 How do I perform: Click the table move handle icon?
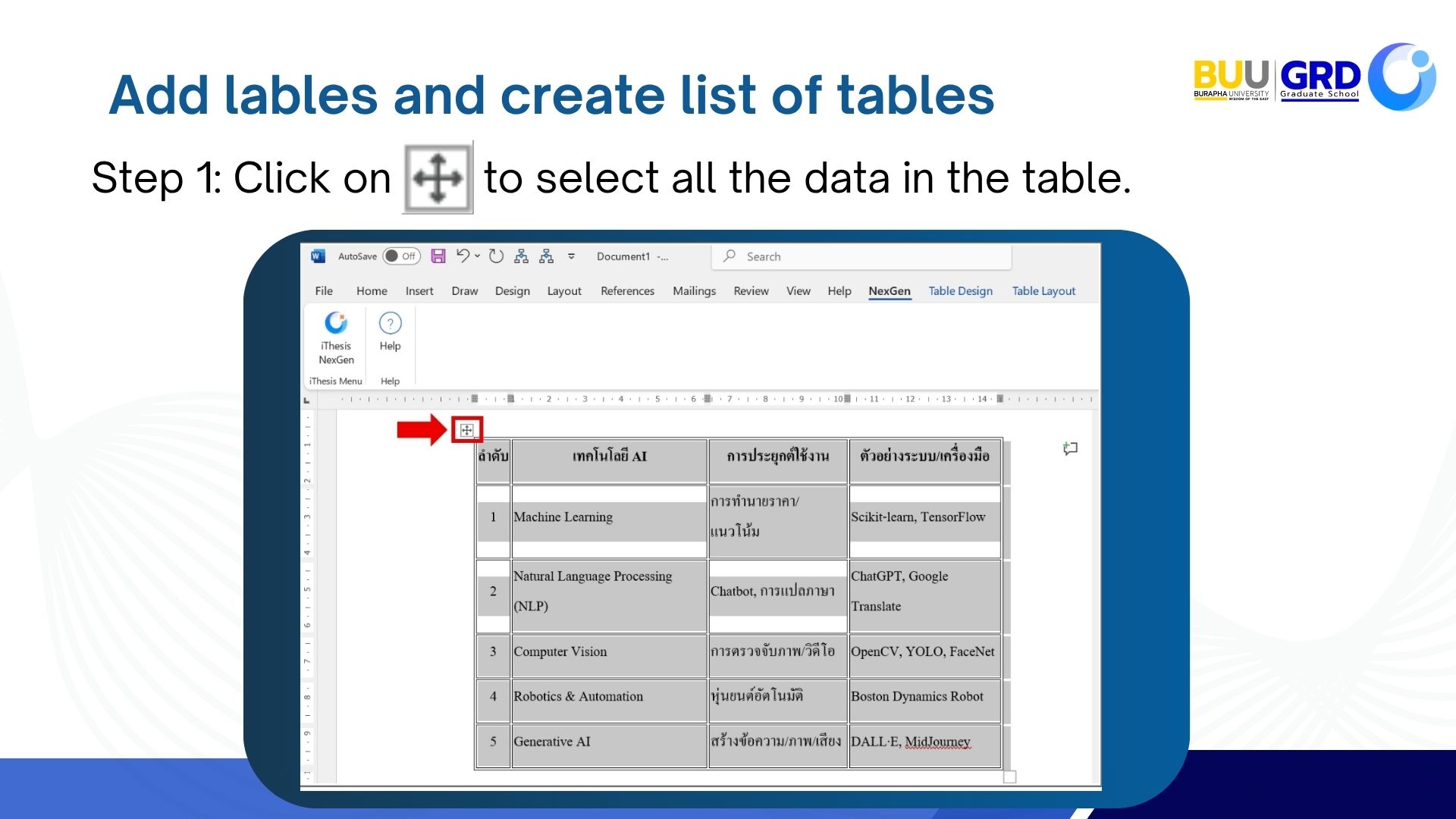pyautogui.click(x=466, y=430)
